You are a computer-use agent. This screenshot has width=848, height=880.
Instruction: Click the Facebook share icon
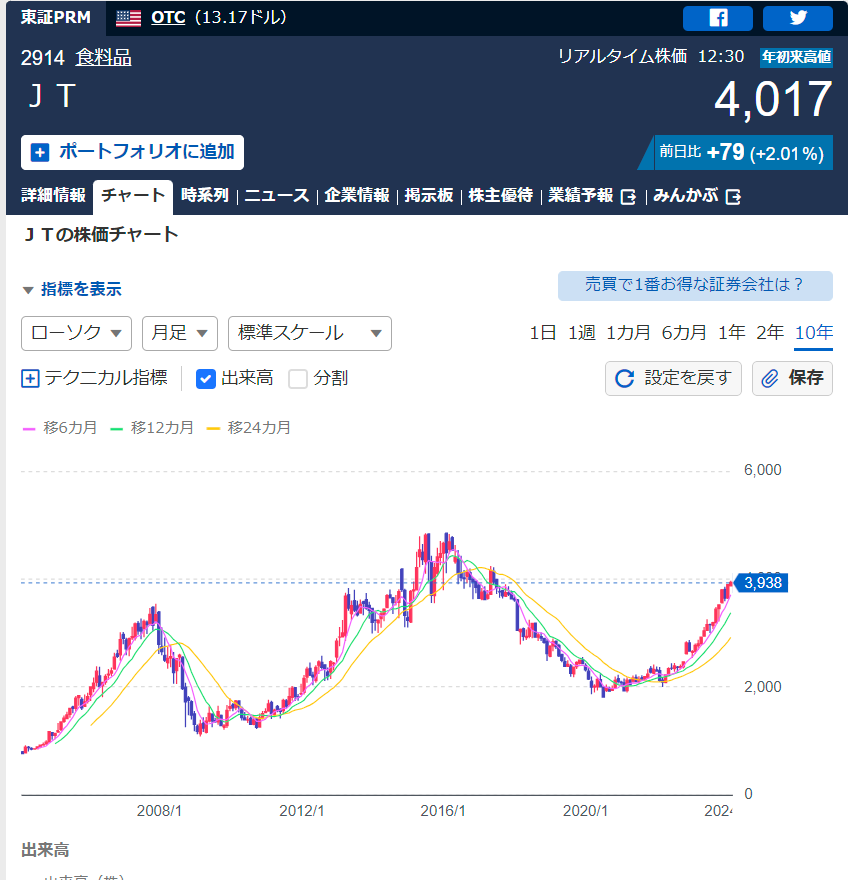[717, 18]
